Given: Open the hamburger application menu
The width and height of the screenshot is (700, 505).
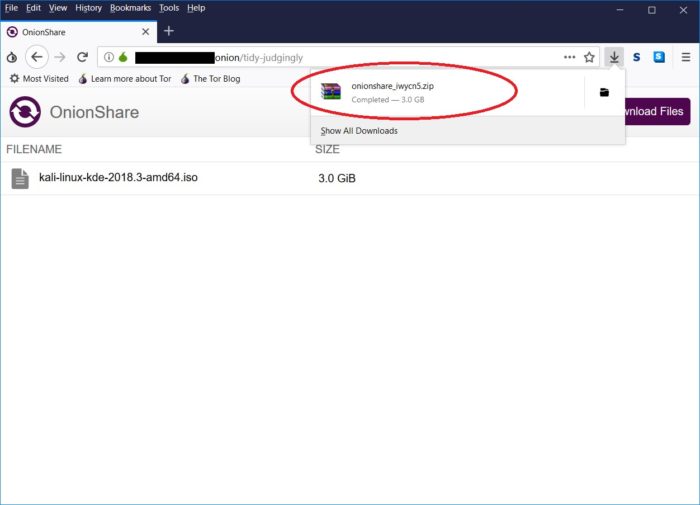Looking at the screenshot, I should 686,57.
